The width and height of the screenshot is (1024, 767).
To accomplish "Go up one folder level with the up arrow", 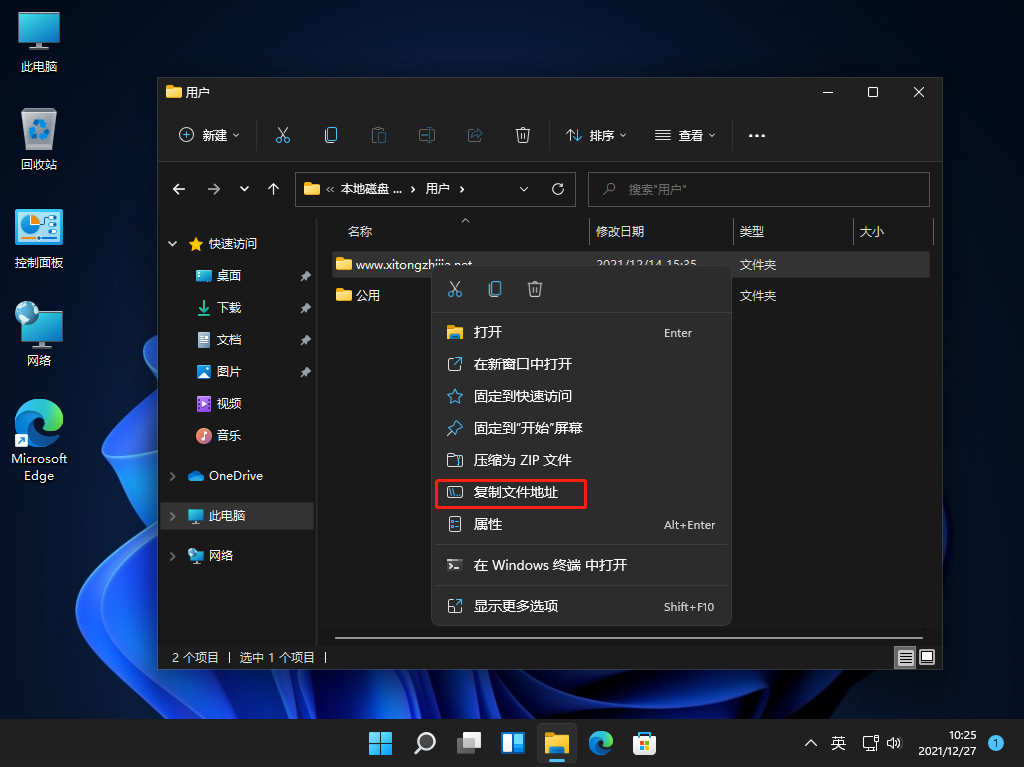I will click(273, 189).
